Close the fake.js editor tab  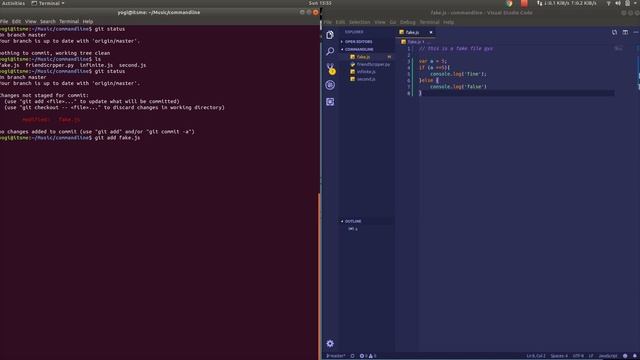(x=431, y=32)
